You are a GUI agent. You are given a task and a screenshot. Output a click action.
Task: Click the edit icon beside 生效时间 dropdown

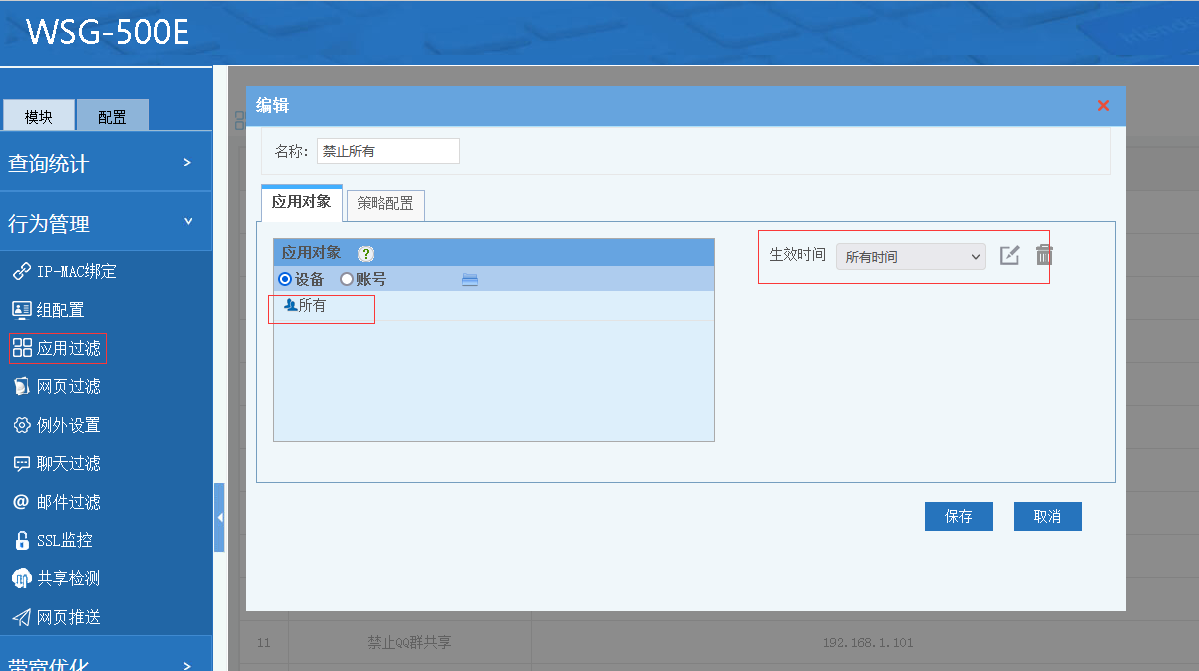point(1010,255)
